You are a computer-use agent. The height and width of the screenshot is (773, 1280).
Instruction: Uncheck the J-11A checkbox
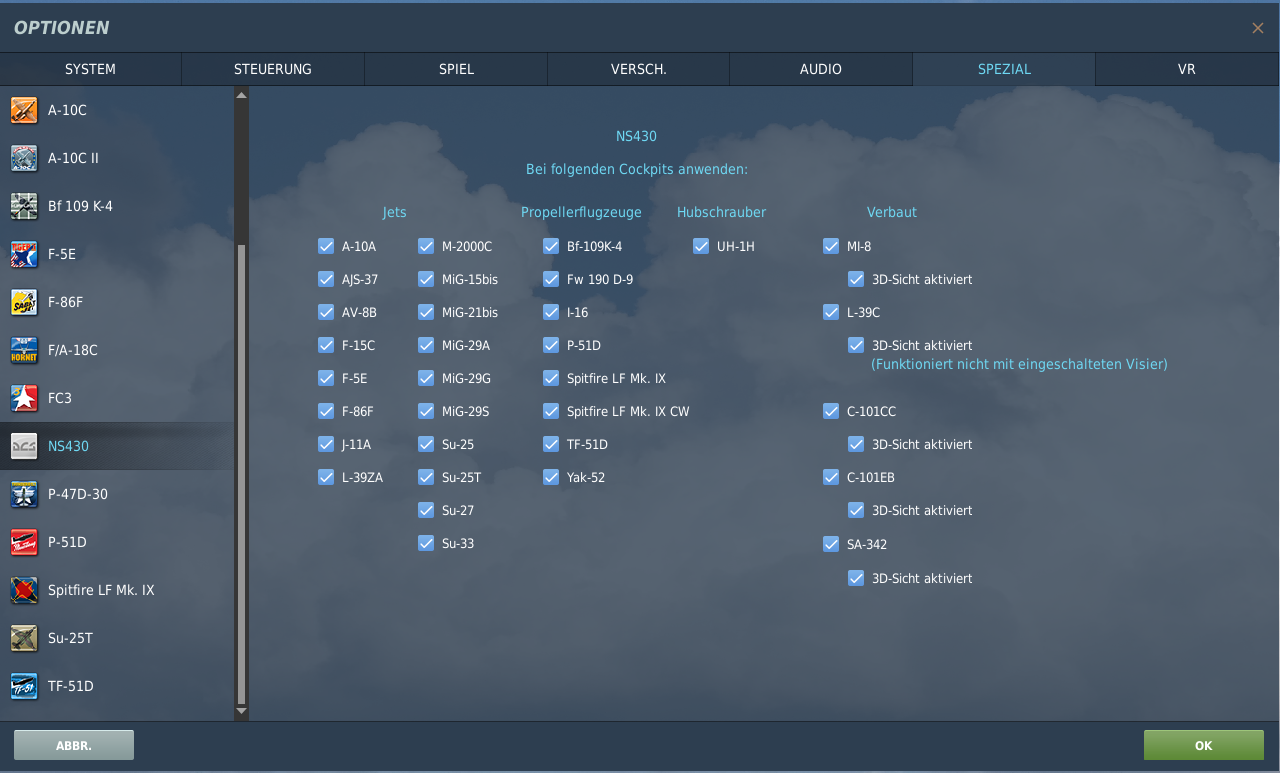(x=326, y=444)
